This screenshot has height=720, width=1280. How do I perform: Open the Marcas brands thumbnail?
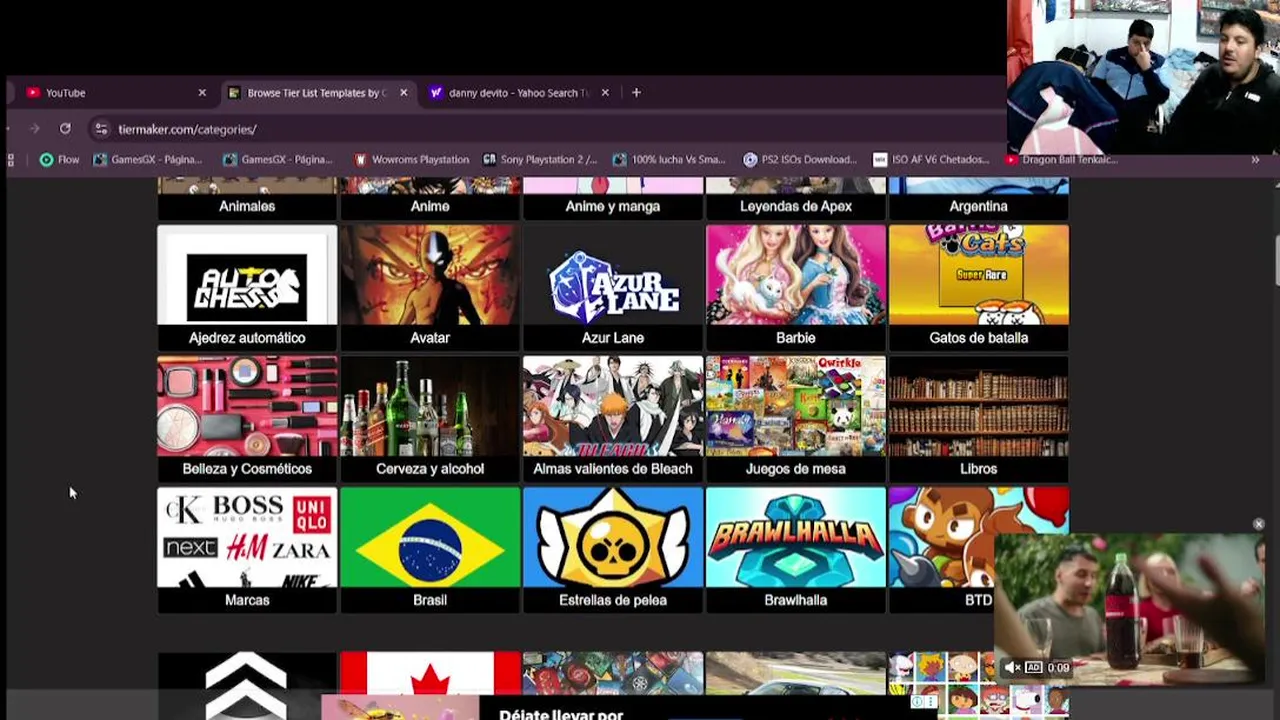point(247,537)
